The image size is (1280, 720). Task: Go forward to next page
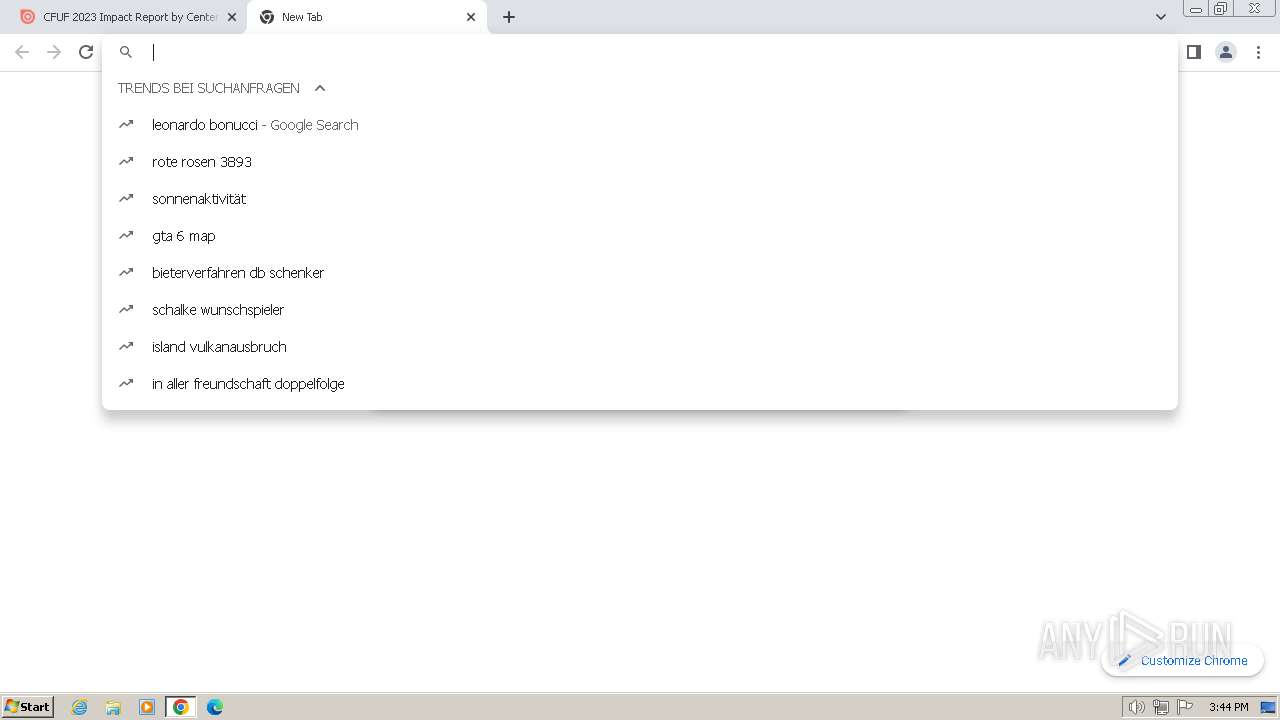[x=54, y=52]
